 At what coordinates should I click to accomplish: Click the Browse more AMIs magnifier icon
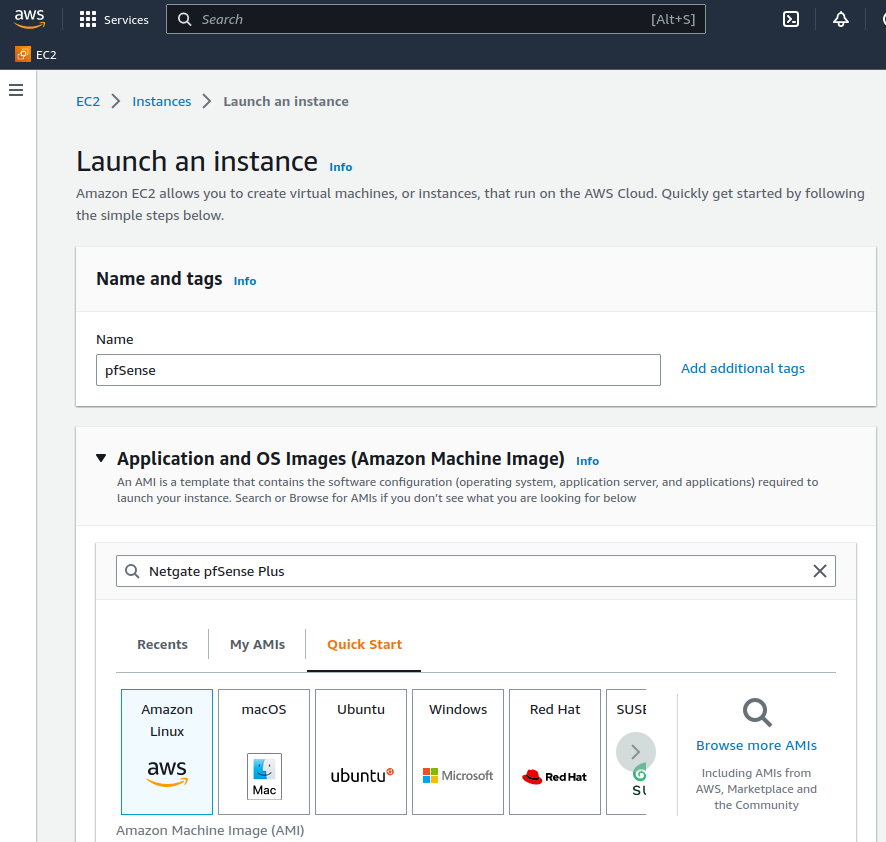756,713
